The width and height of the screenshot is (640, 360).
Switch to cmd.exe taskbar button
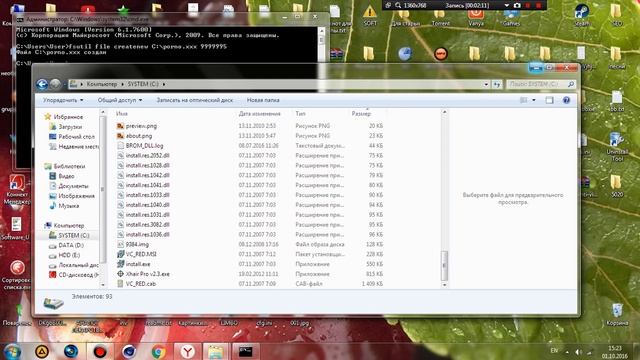[245, 351]
